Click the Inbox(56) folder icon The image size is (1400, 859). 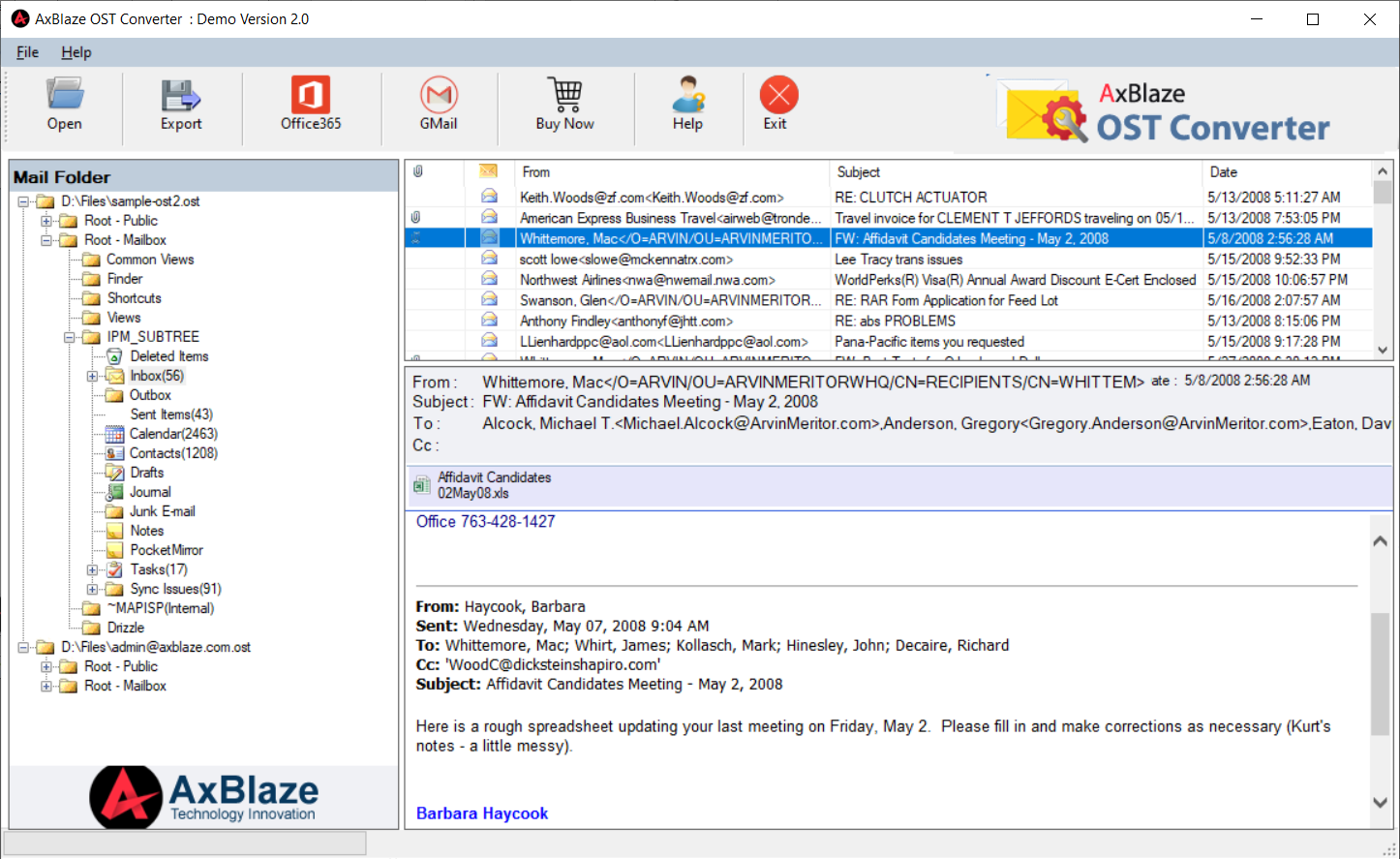tap(114, 376)
